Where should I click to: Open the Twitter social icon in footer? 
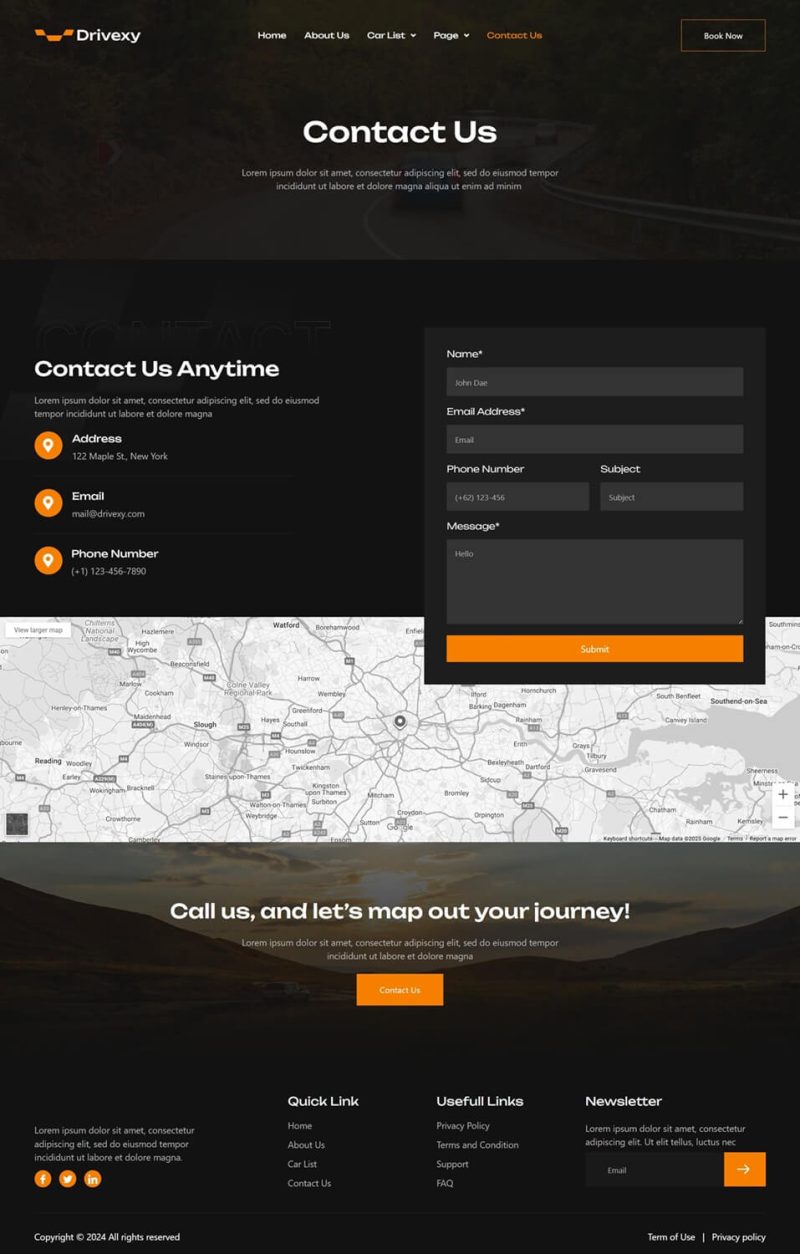68,1179
